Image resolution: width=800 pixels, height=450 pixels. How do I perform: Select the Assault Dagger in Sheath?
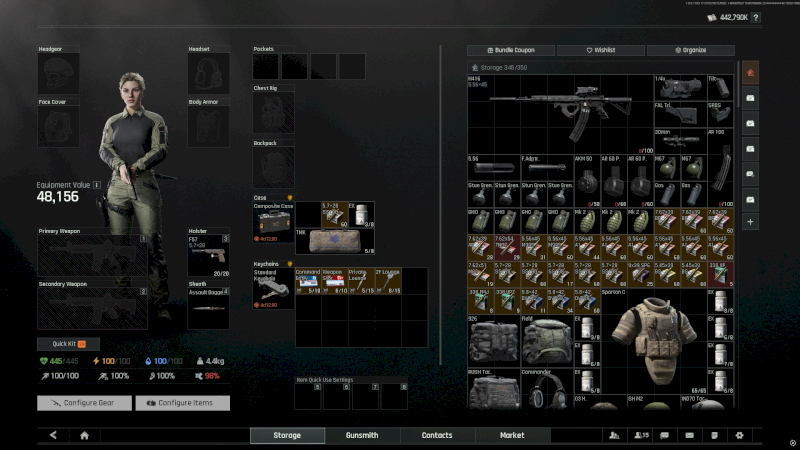[x=208, y=308]
